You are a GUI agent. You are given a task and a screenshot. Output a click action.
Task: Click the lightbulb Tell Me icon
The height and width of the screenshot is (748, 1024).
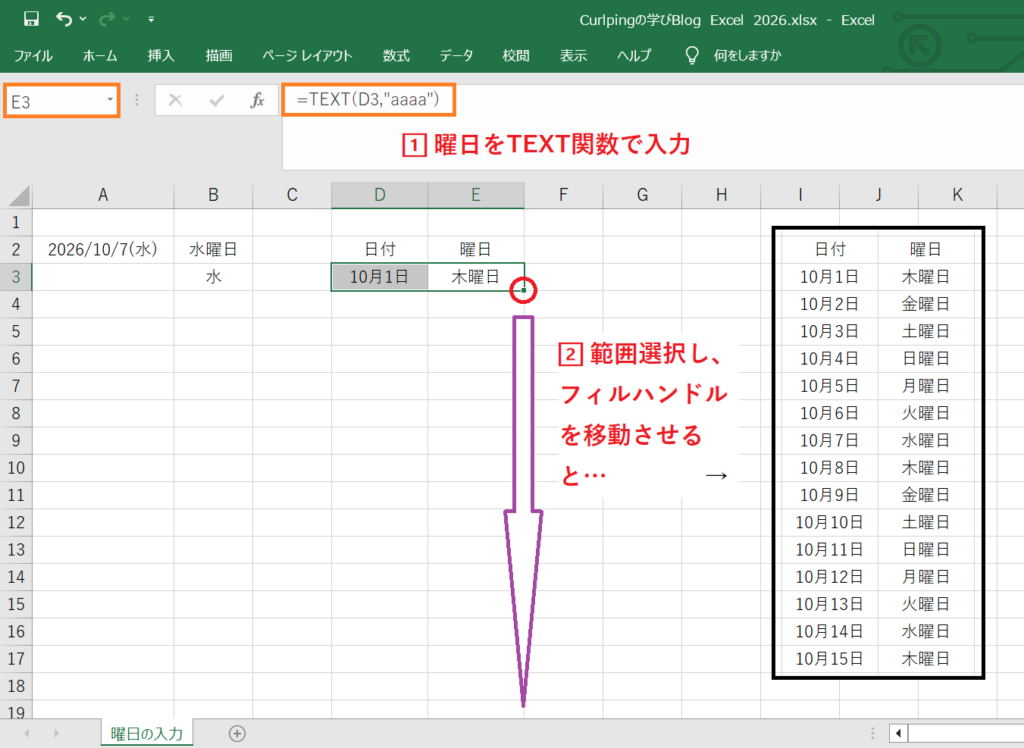692,56
